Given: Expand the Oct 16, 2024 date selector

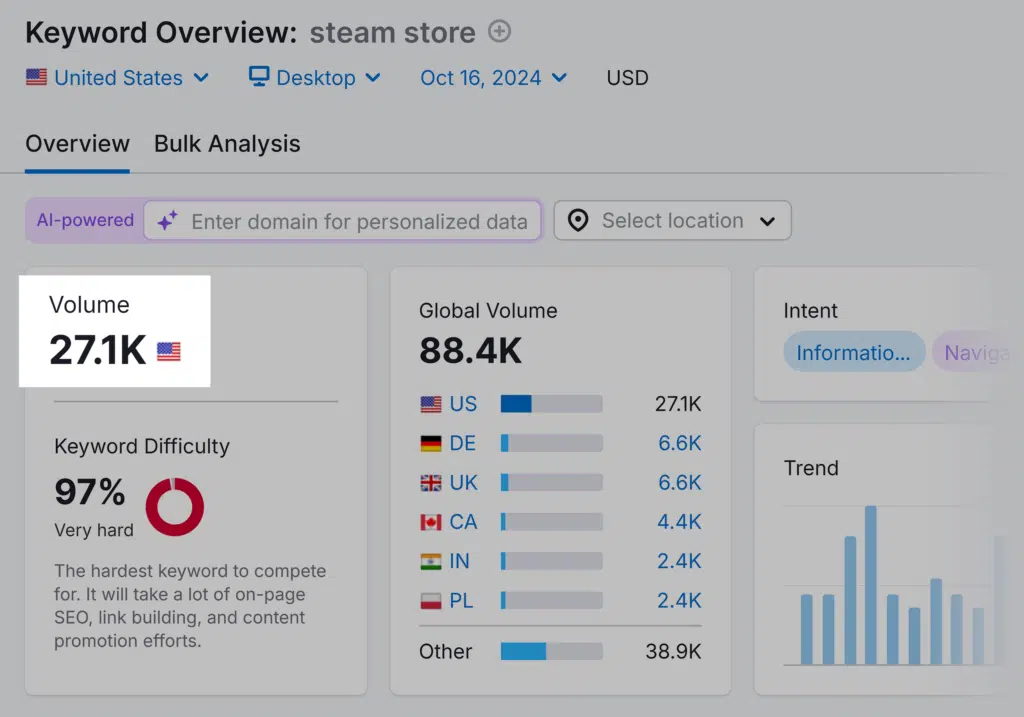Looking at the screenshot, I should [x=493, y=78].
